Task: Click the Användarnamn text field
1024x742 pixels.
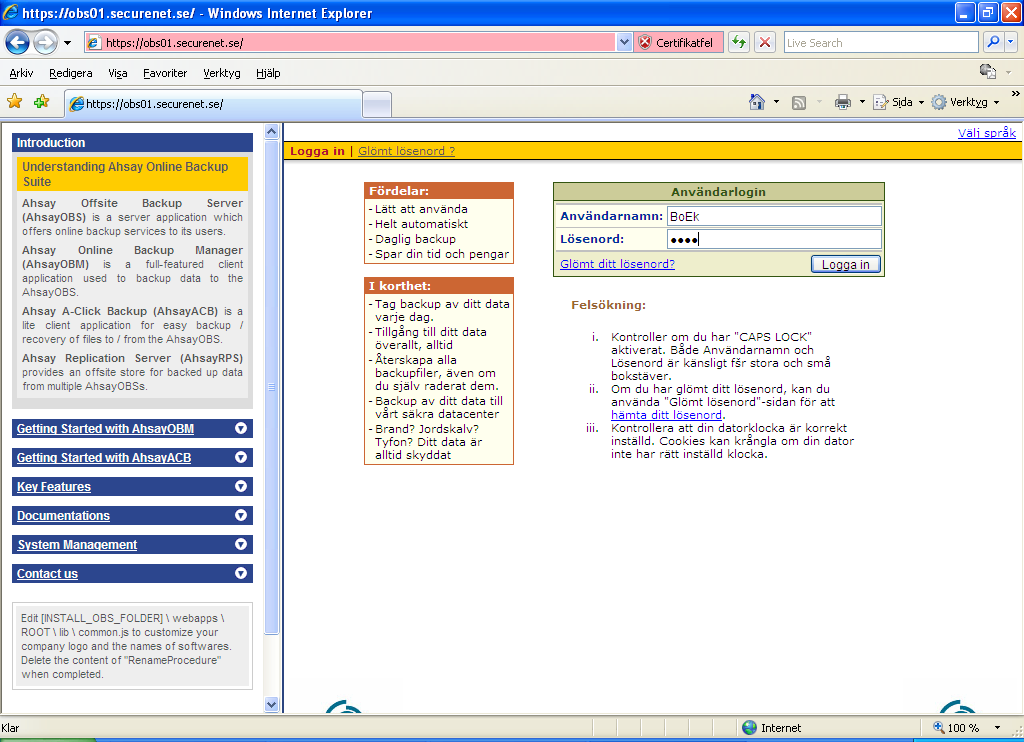Action: 774,216
